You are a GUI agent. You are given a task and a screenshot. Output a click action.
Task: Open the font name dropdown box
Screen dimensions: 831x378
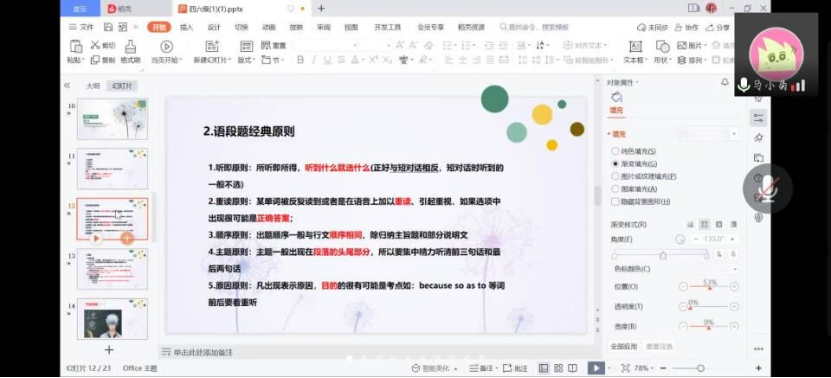326,46
